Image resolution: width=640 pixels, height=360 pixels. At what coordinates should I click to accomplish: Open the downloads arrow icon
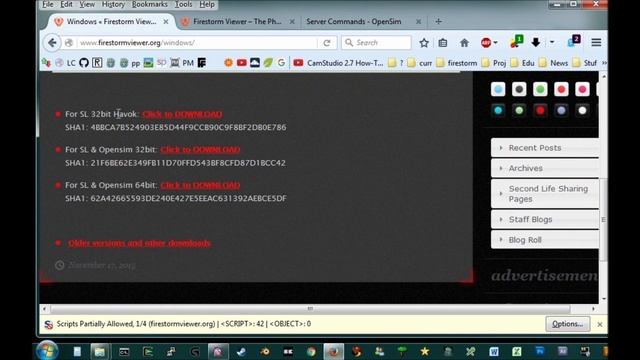[x=536, y=42]
